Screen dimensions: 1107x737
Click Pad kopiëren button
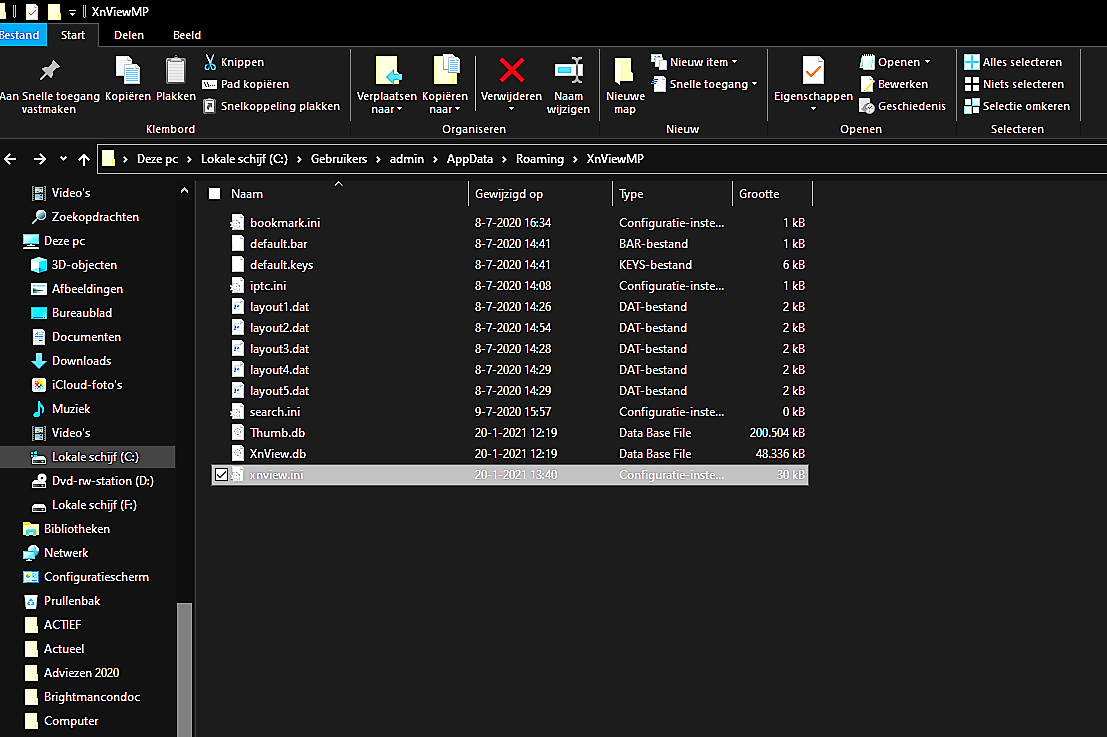(246, 84)
